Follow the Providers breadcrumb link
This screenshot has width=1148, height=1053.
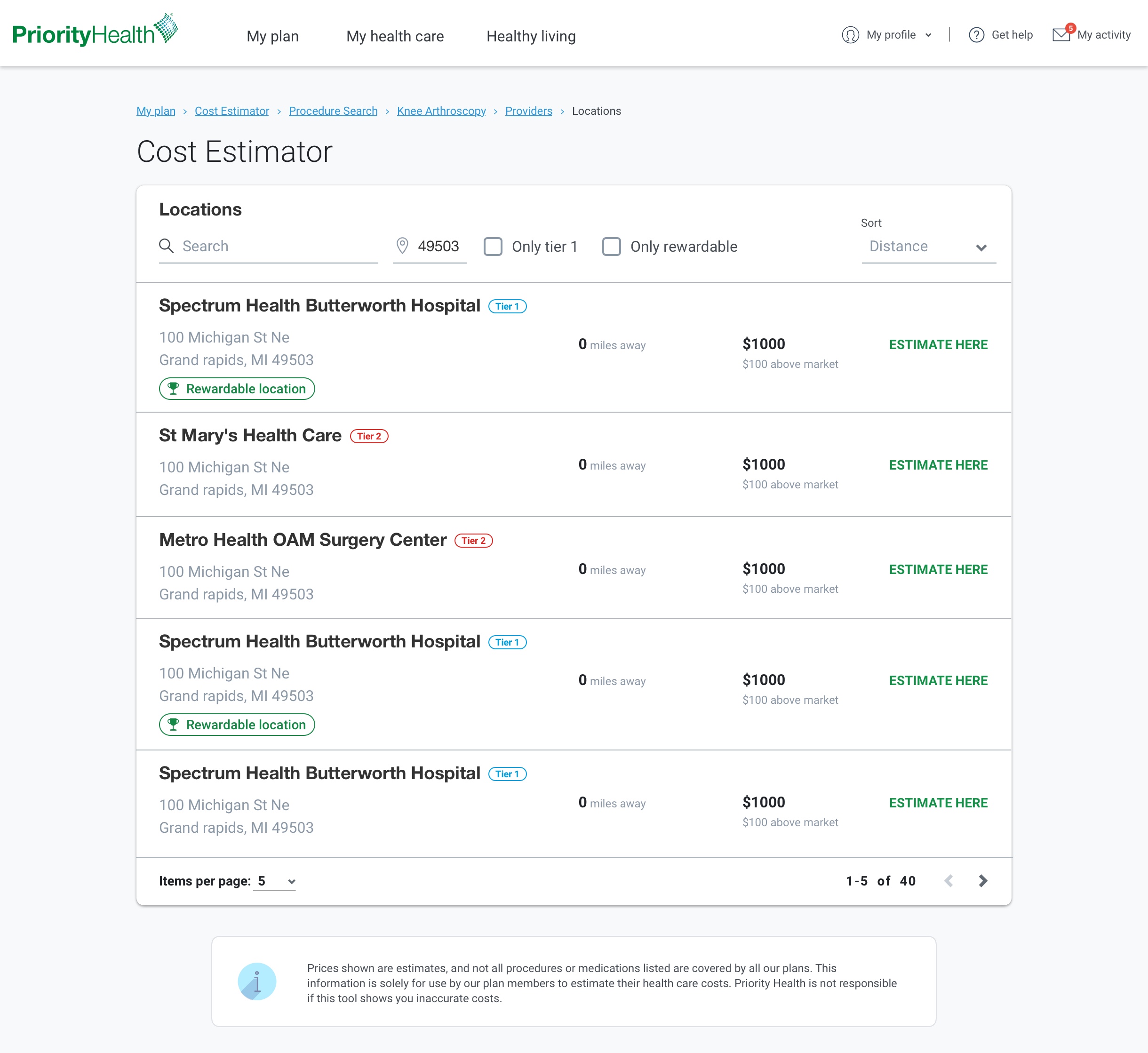pos(529,111)
